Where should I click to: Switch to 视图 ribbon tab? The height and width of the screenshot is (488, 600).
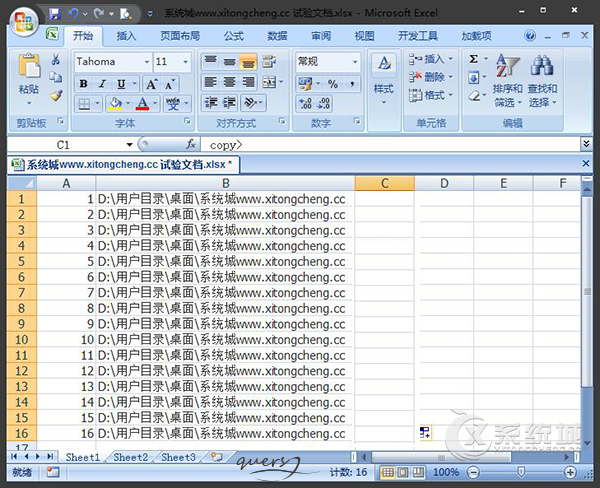click(x=364, y=36)
